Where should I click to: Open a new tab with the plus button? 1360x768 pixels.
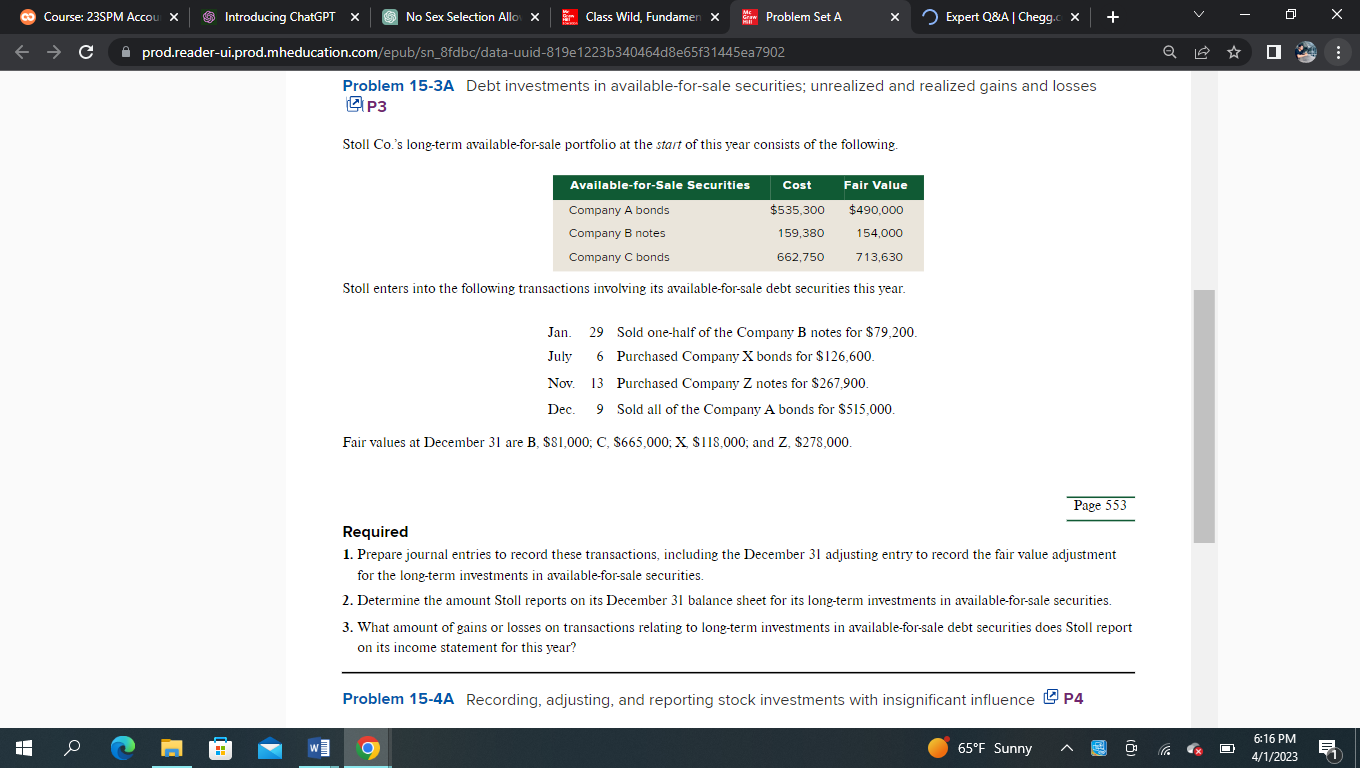pos(1111,17)
